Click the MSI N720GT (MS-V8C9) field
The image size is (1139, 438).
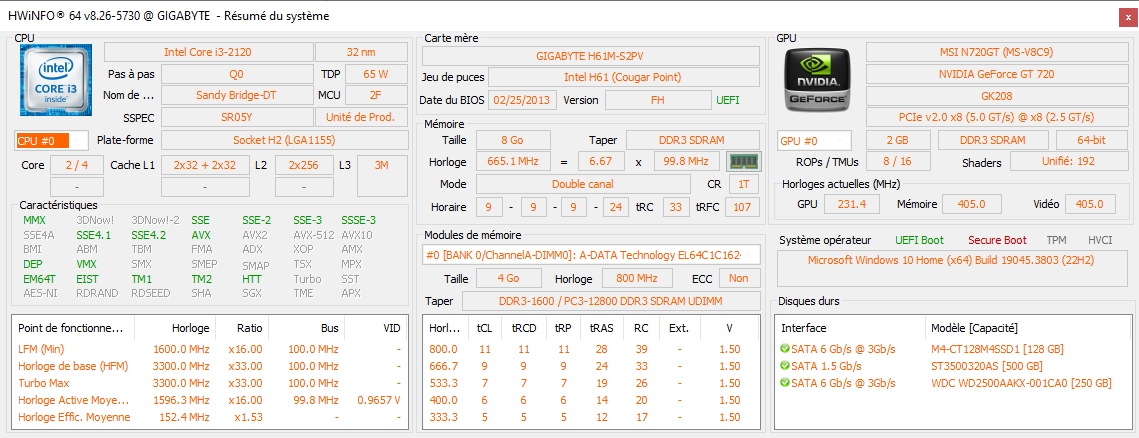996,52
